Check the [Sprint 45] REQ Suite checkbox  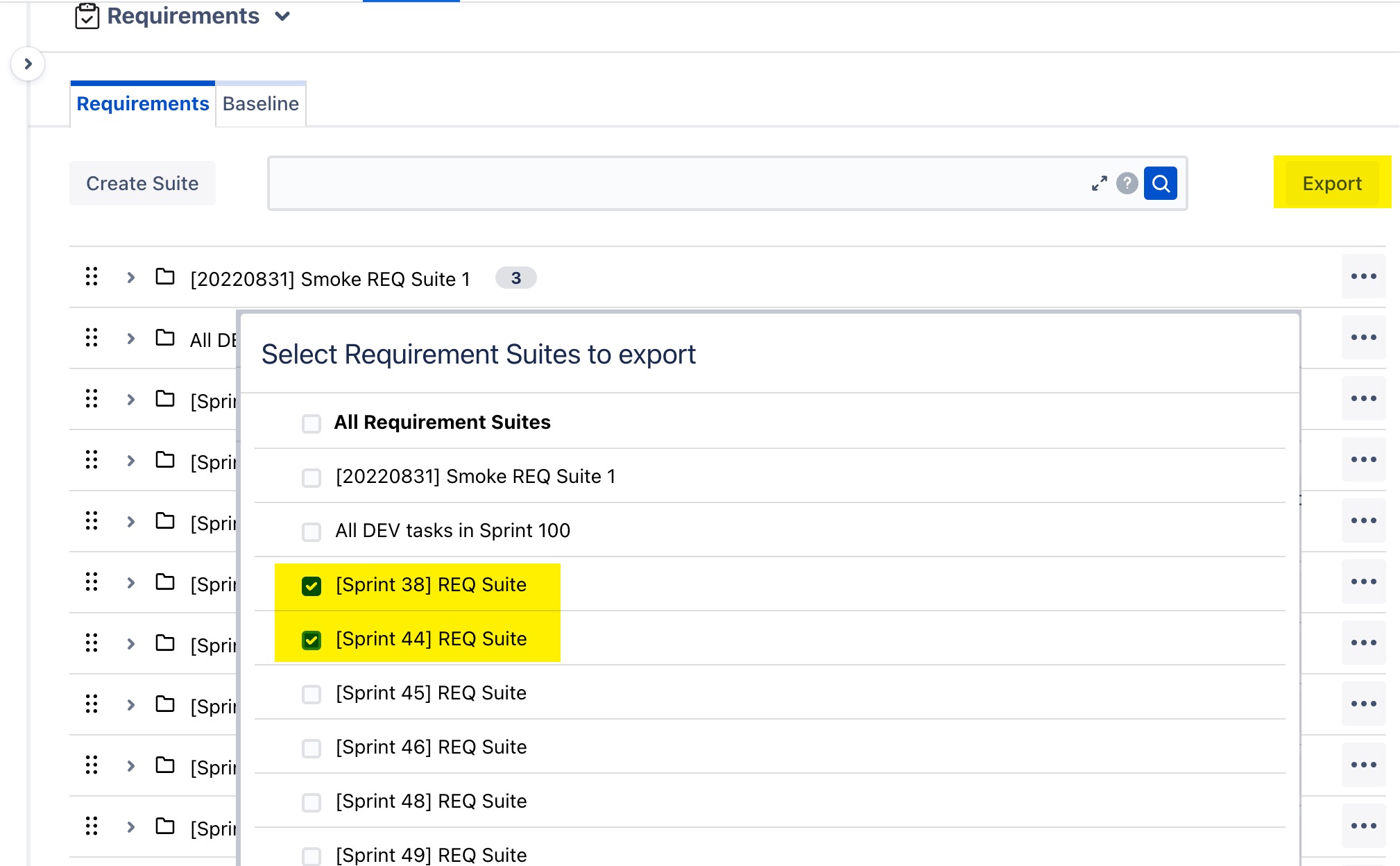(311, 694)
